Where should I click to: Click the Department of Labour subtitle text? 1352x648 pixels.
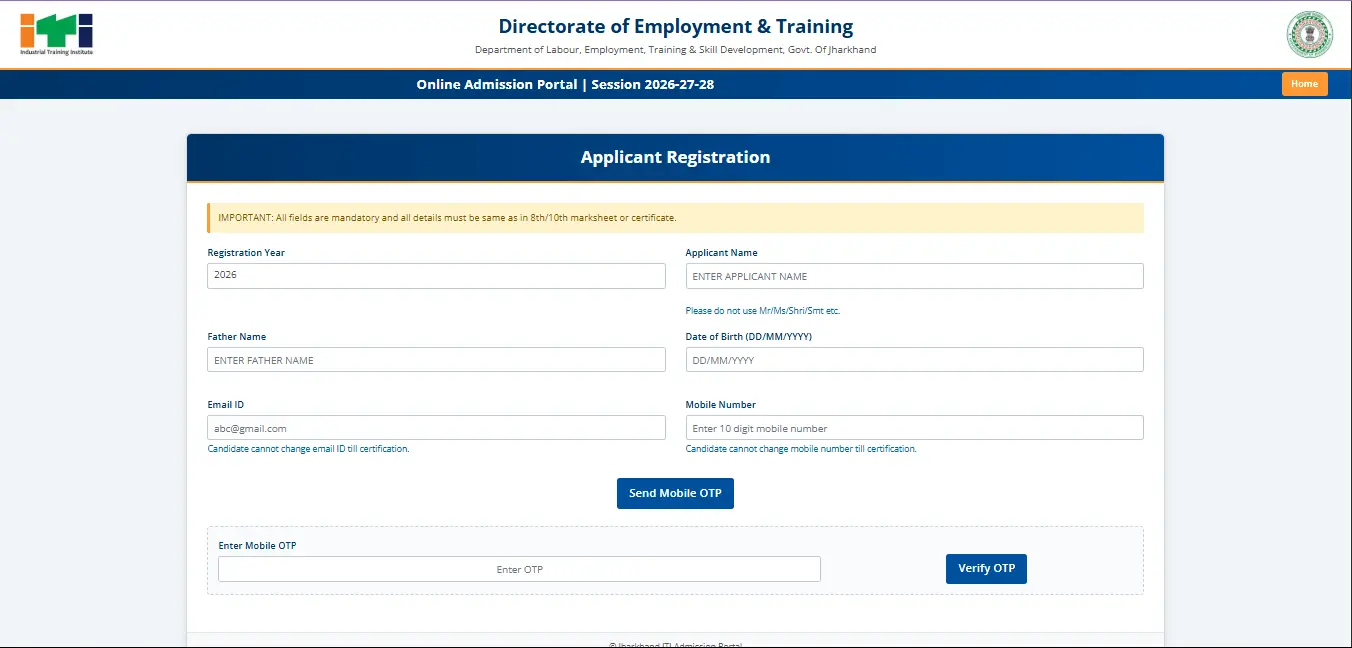676,50
